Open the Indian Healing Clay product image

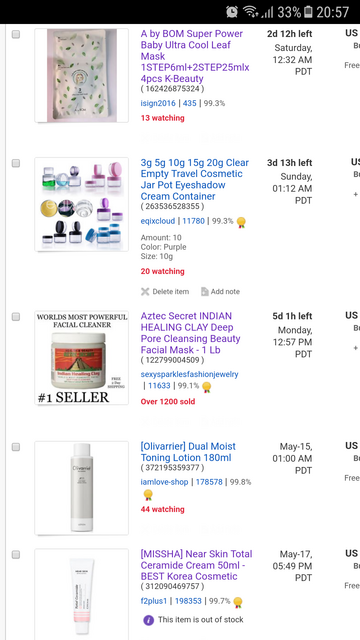[82, 358]
